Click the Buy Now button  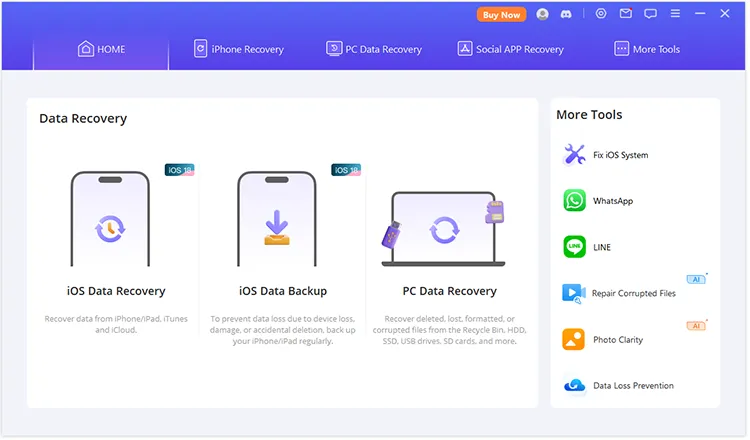coord(501,15)
